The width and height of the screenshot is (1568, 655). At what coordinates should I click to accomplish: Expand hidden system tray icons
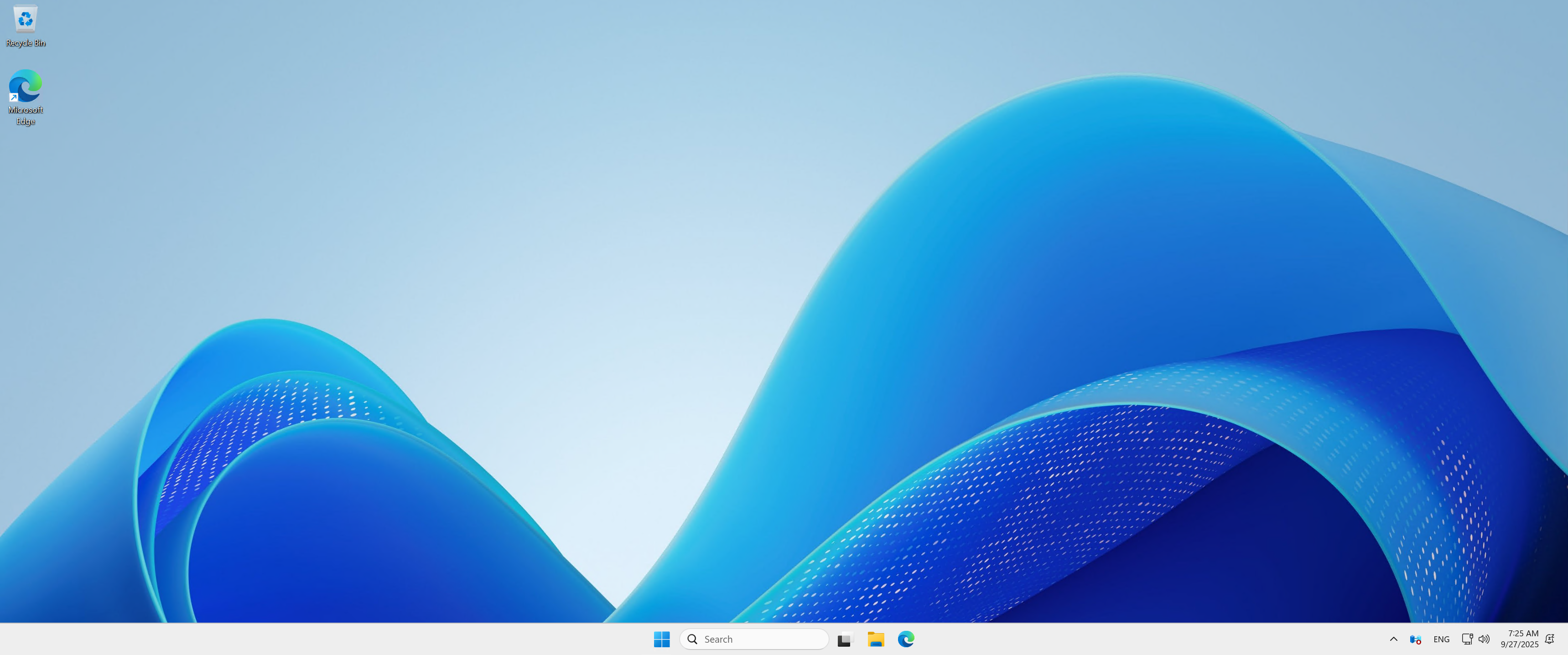[x=1393, y=639]
